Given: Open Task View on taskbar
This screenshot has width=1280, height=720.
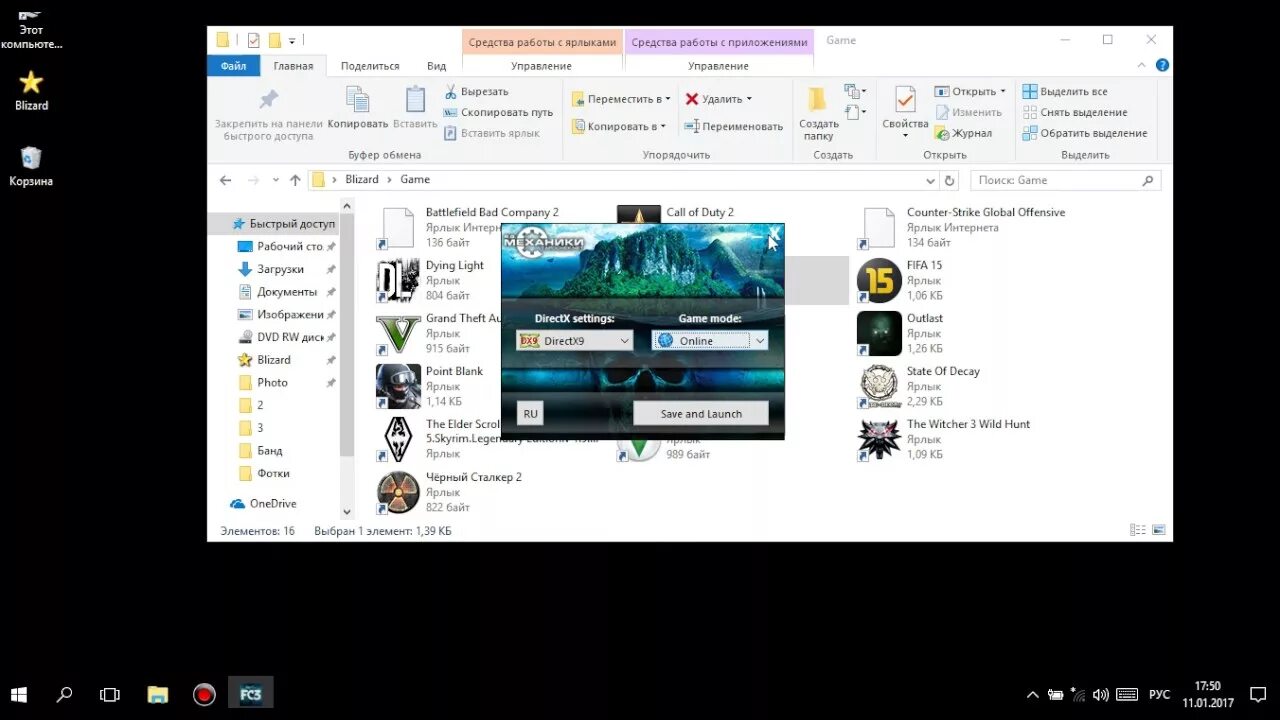Looking at the screenshot, I should 110,693.
